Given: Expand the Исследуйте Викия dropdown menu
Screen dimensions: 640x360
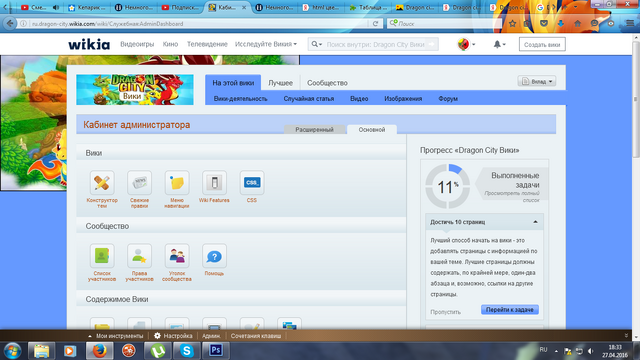Looking at the screenshot, I should pyautogui.click(x=266, y=44).
